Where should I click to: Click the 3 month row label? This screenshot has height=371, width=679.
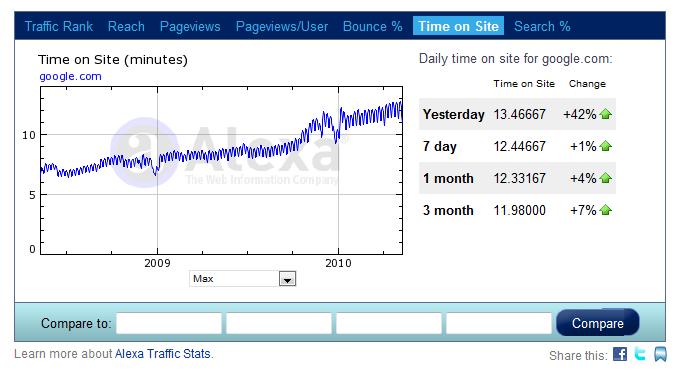coord(448,210)
